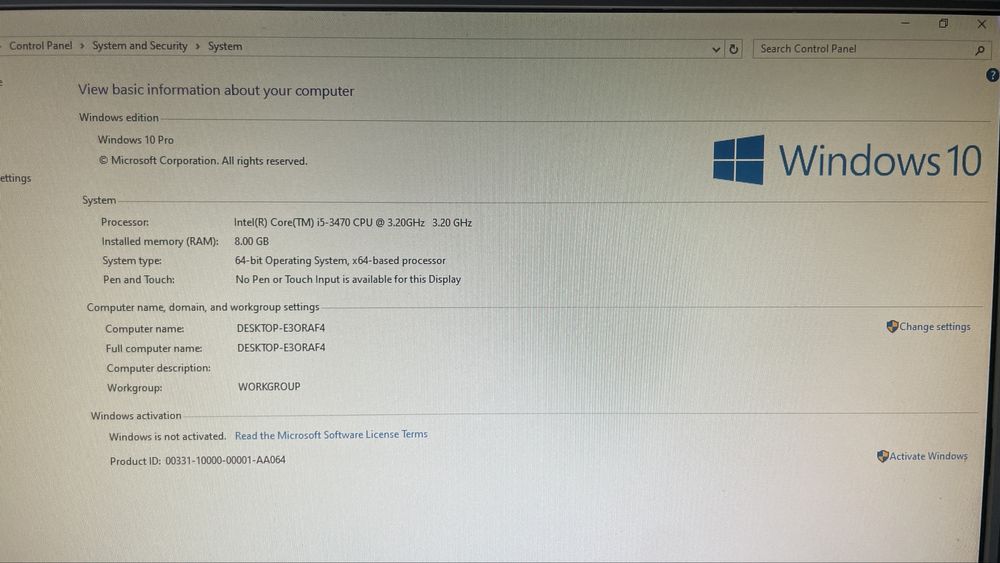Viewport: 1000px width, 563px height.
Task: Click the Microsoft Corporation copyright text
Action: click(203, 161)
